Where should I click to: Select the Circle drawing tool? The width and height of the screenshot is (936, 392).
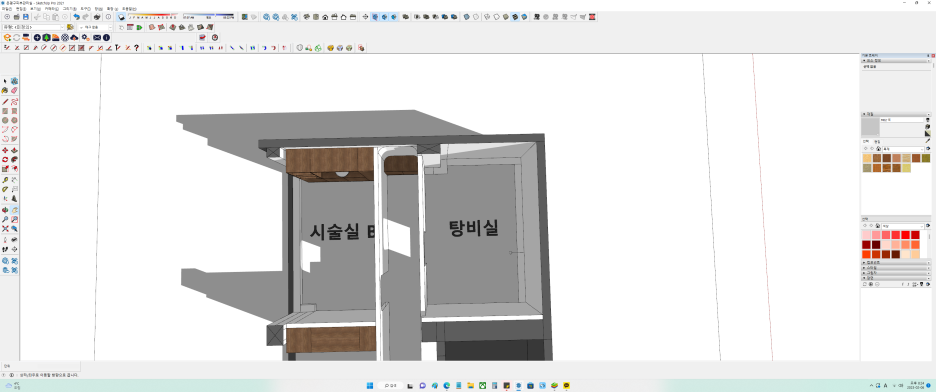tap(5, 120)
